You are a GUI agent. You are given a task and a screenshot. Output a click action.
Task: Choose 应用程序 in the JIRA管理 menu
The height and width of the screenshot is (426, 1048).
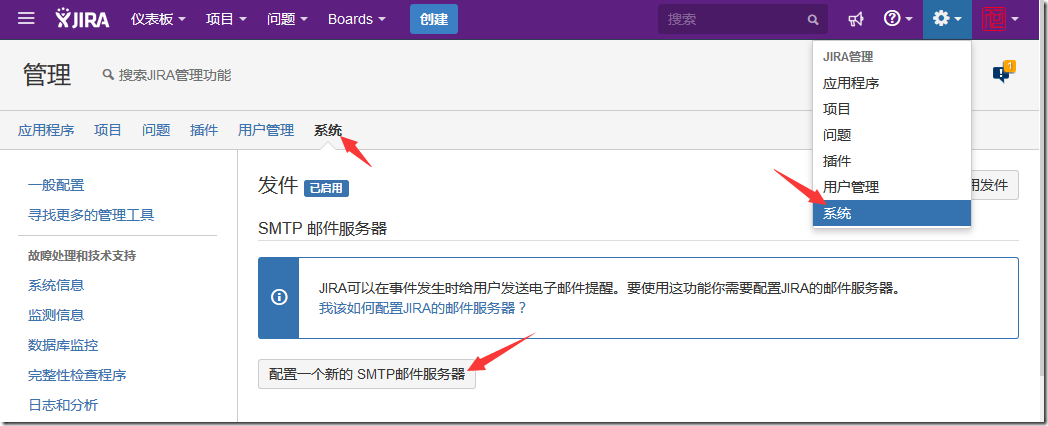click(x=892, y=84)
